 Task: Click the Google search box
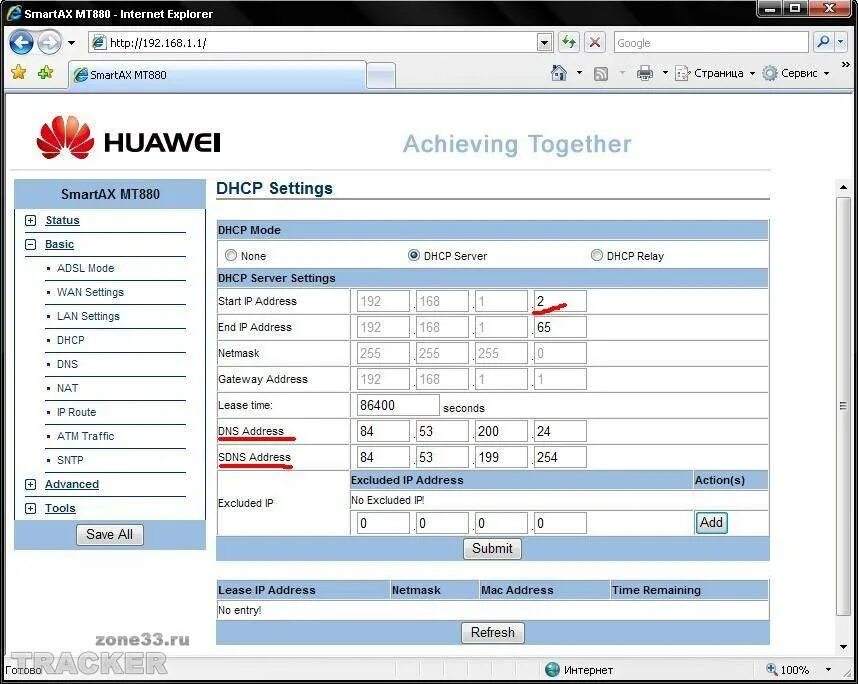pos(710,43)
